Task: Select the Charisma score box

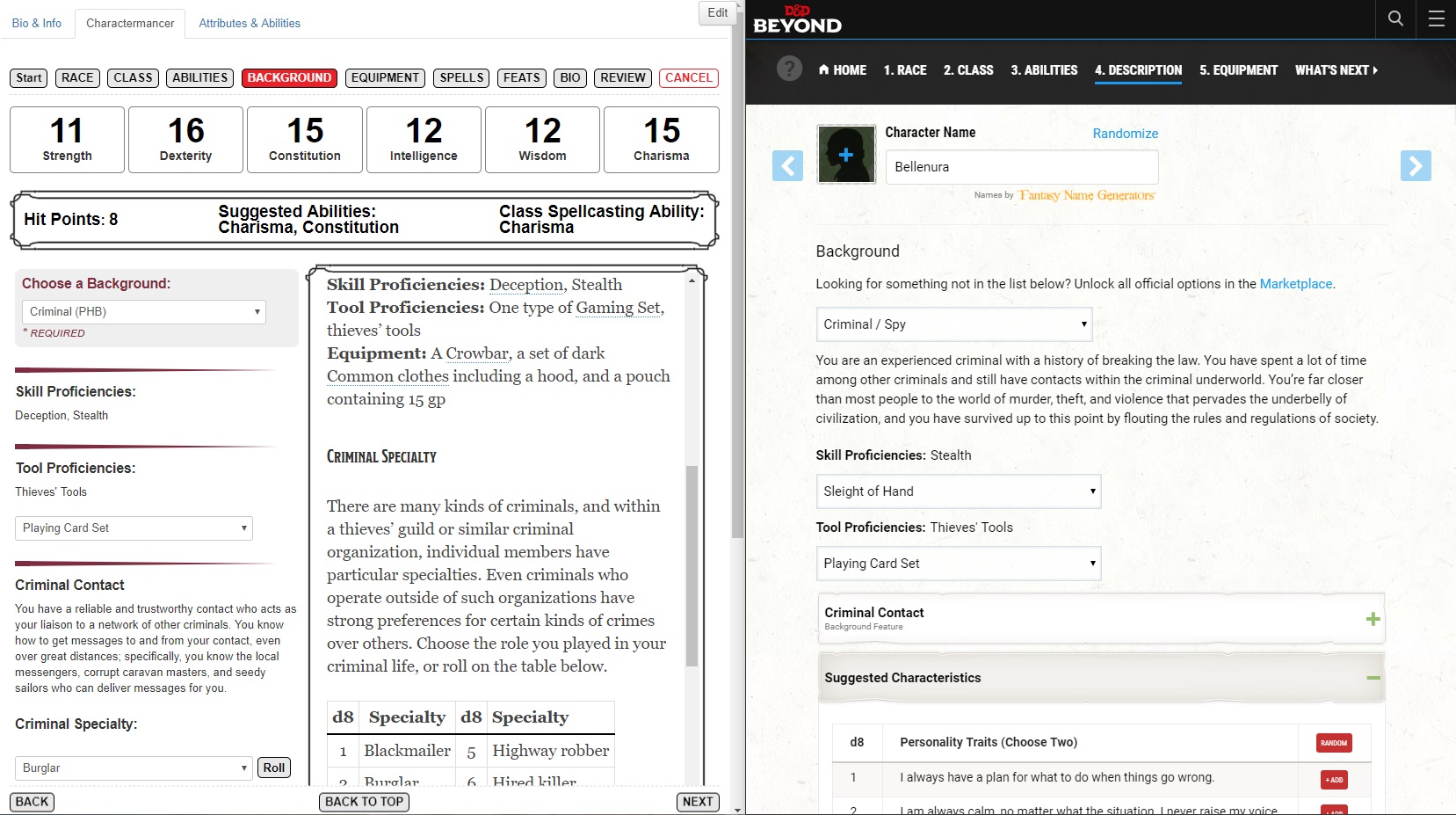Action: (662, 140)
